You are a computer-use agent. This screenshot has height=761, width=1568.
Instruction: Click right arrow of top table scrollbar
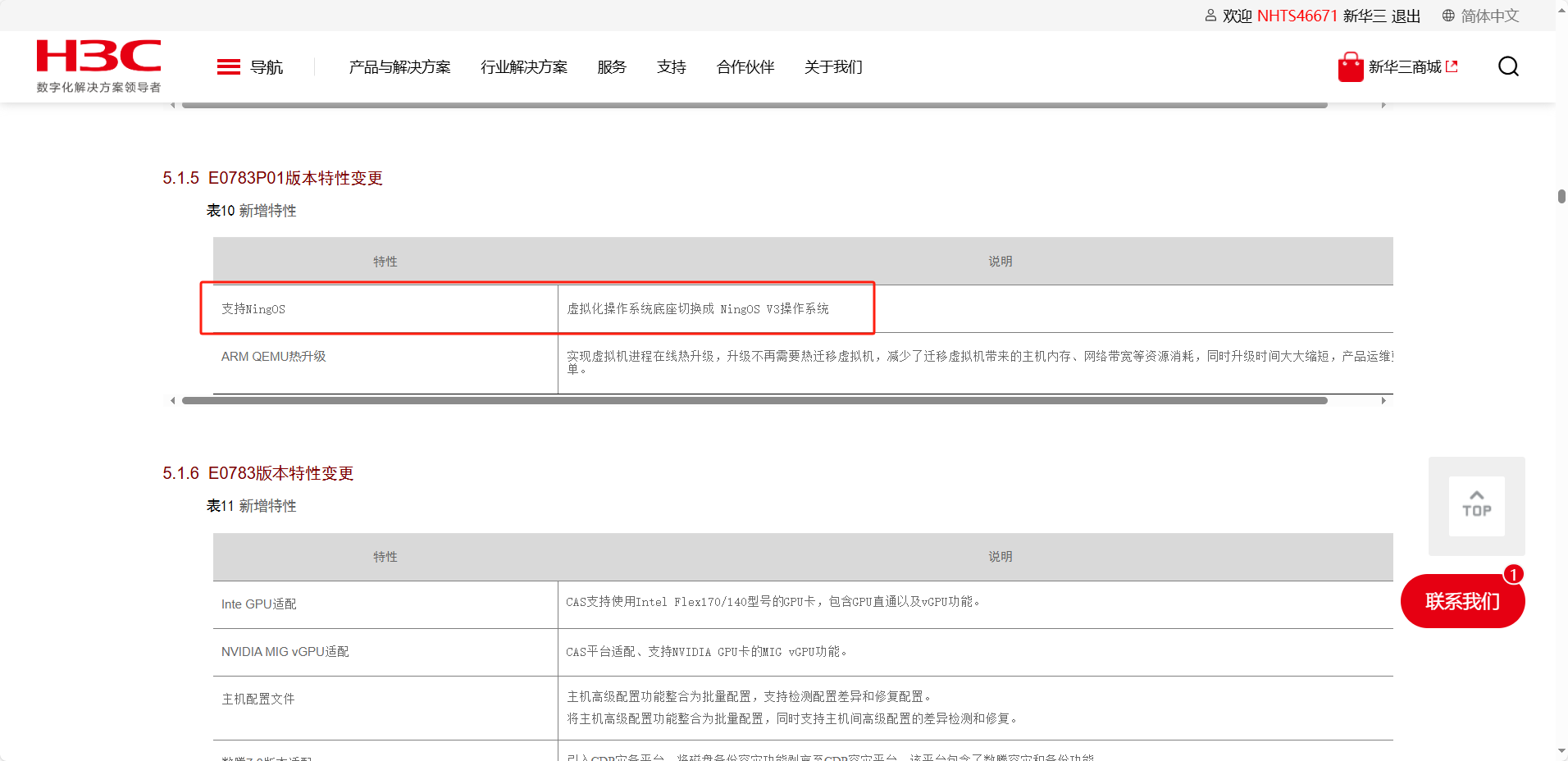point(1383,105)
